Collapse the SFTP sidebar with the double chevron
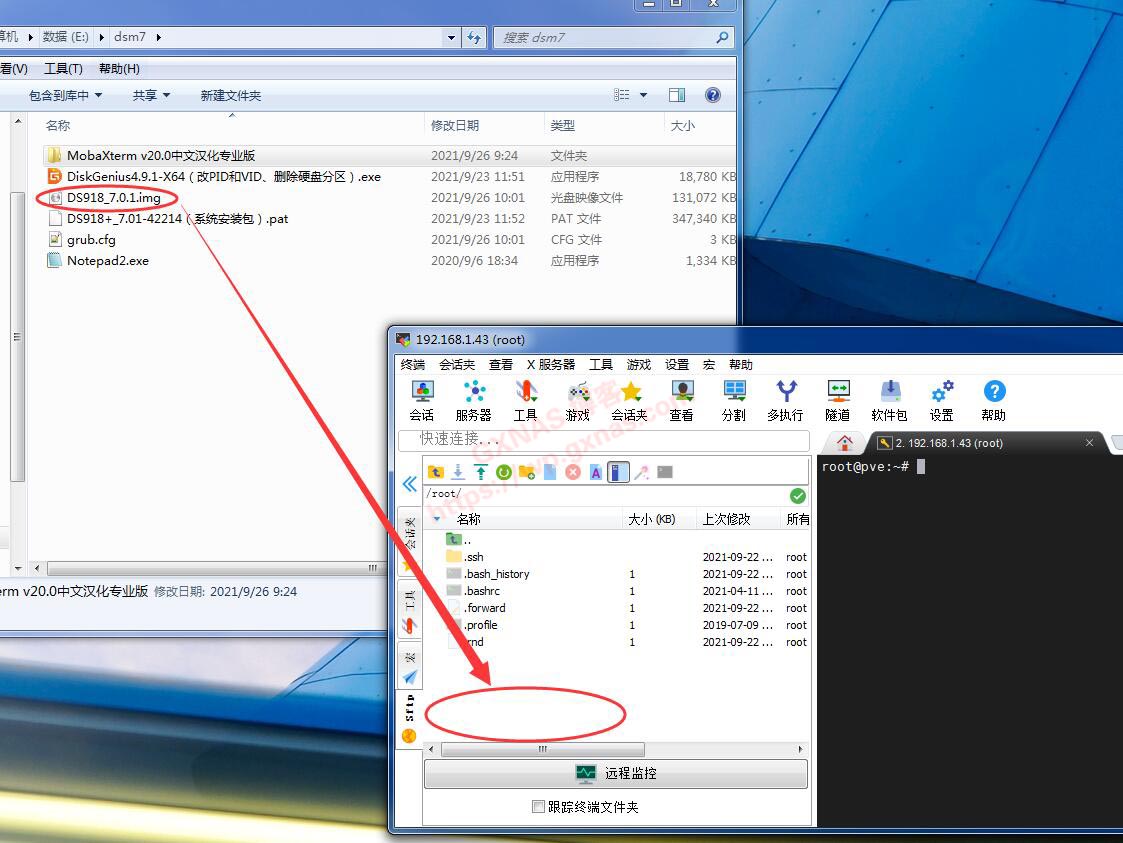 (x=409, y=484)
